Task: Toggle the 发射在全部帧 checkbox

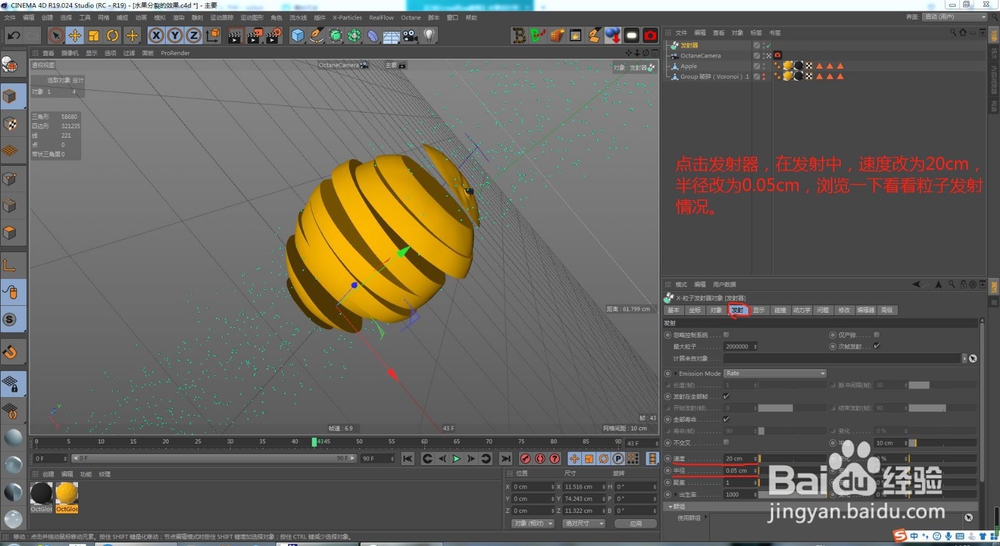Action: (726, 396)
